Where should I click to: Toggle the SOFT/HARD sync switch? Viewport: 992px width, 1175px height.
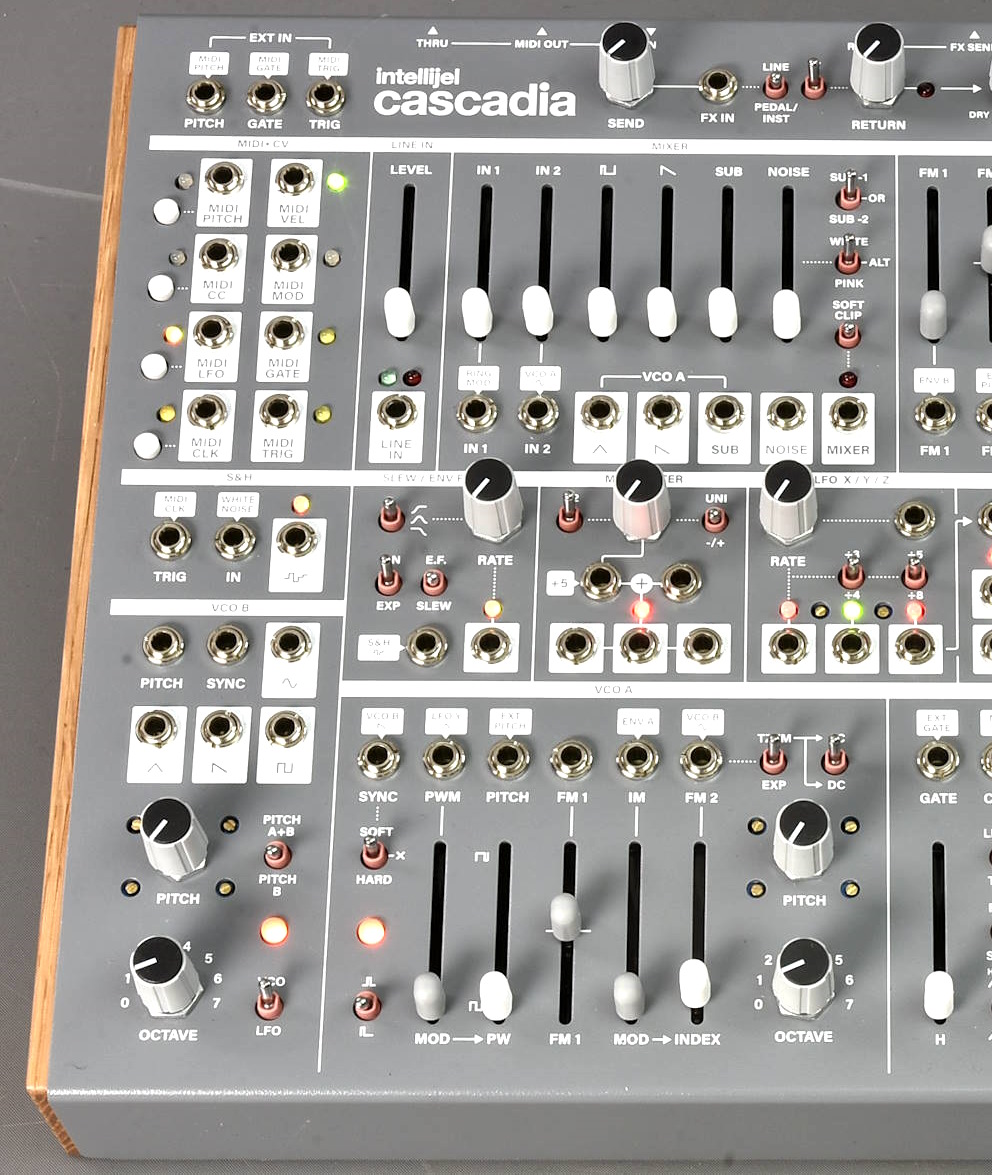(373, 853)
